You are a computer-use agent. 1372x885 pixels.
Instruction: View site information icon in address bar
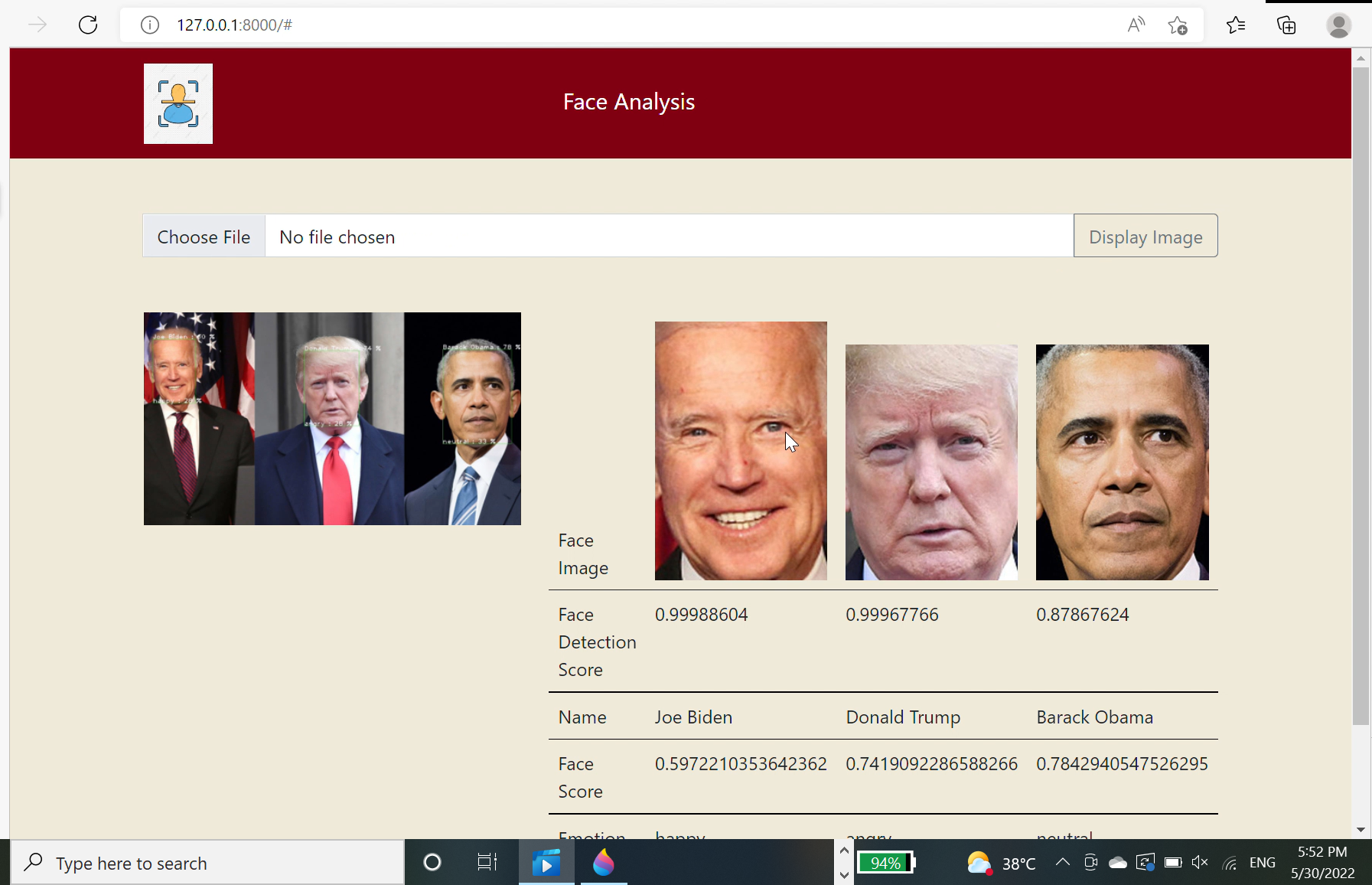pyautogui.click(x=149, y=24)
